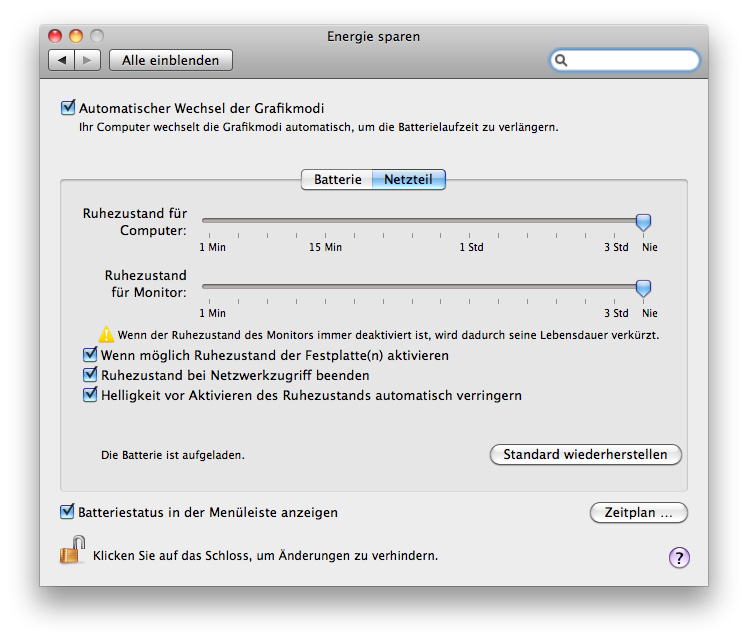The image size is (748, 641).
Task: Set computer sleep slider to 15 Min
Action: coord(325,221)
